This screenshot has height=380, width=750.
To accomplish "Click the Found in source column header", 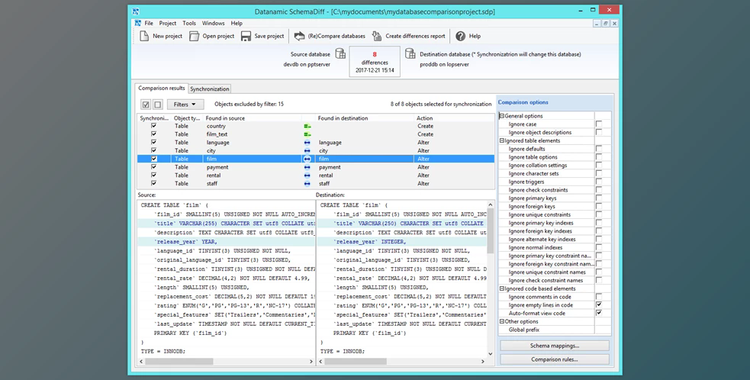I will coord(252,118).
